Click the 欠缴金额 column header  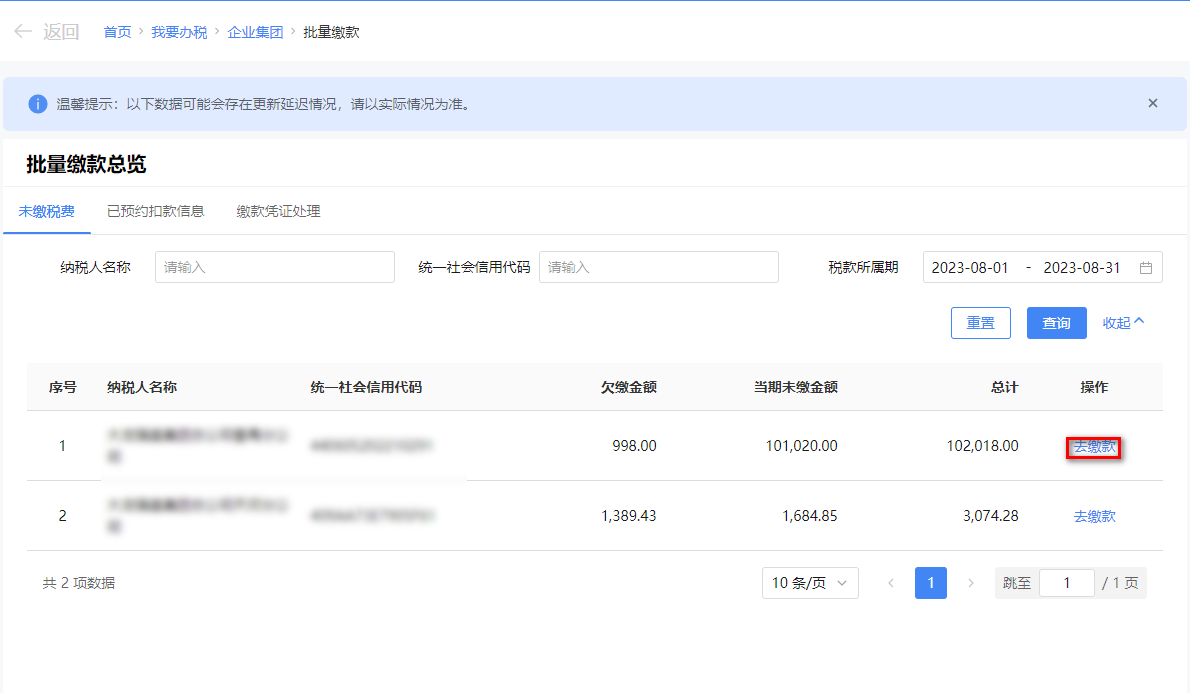tap(628, 387)
